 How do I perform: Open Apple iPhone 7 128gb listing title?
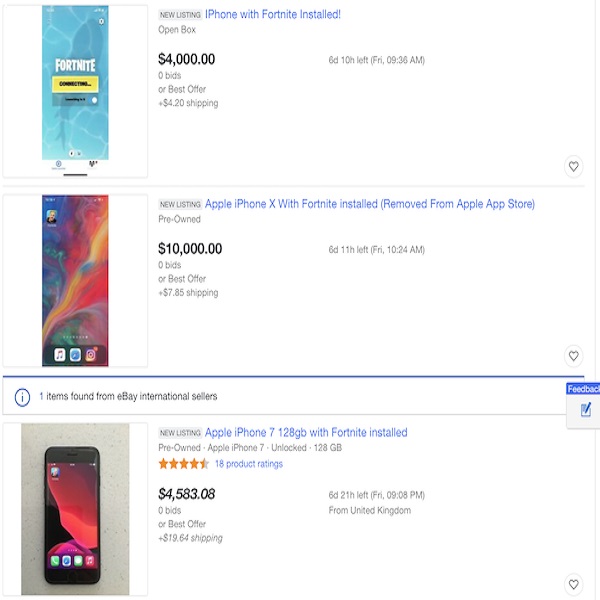pyautogui.click(x=306, y=433)
